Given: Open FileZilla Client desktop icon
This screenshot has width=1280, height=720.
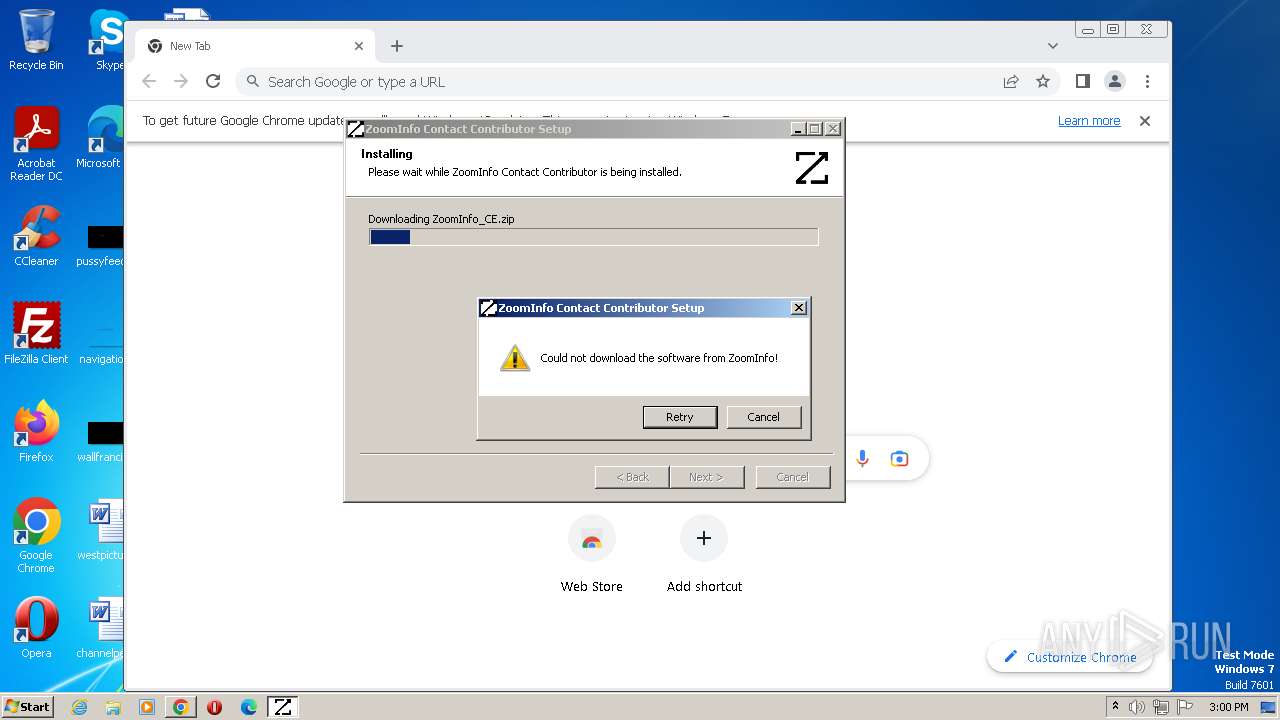Looking at the screenshot, I should (36, 333).
